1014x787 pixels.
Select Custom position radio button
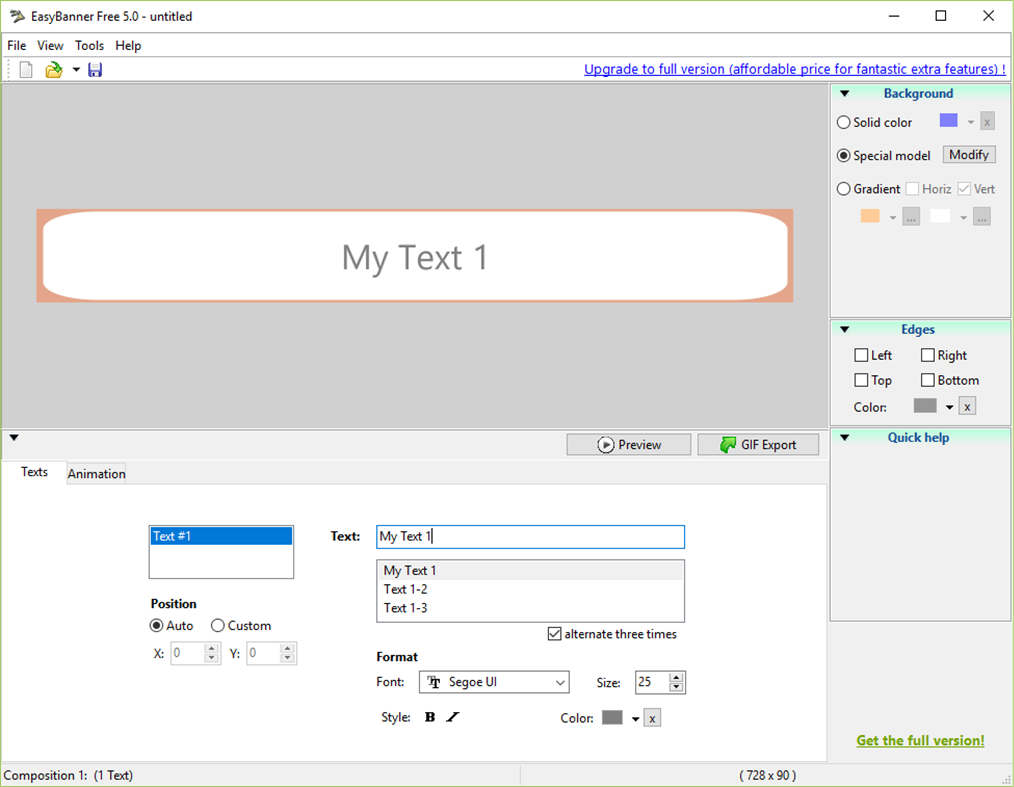[218, 625]
